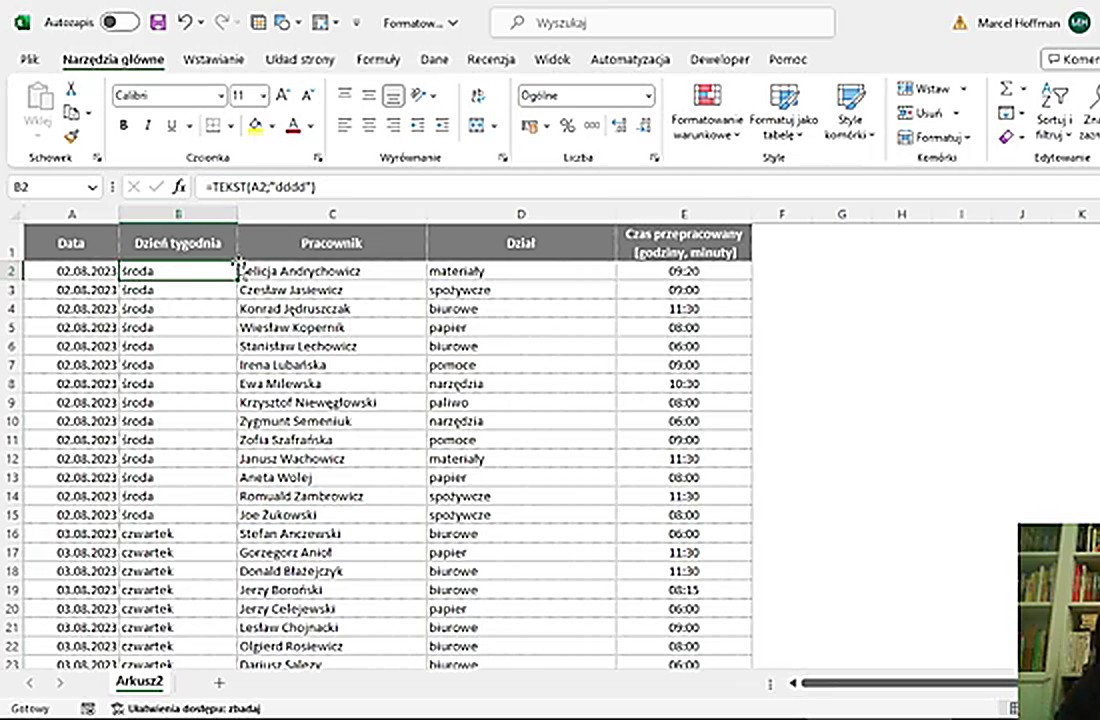The image size is (1100, 720).
Task: Click the yellow fill color button
Action: click(x=256, y=126)
